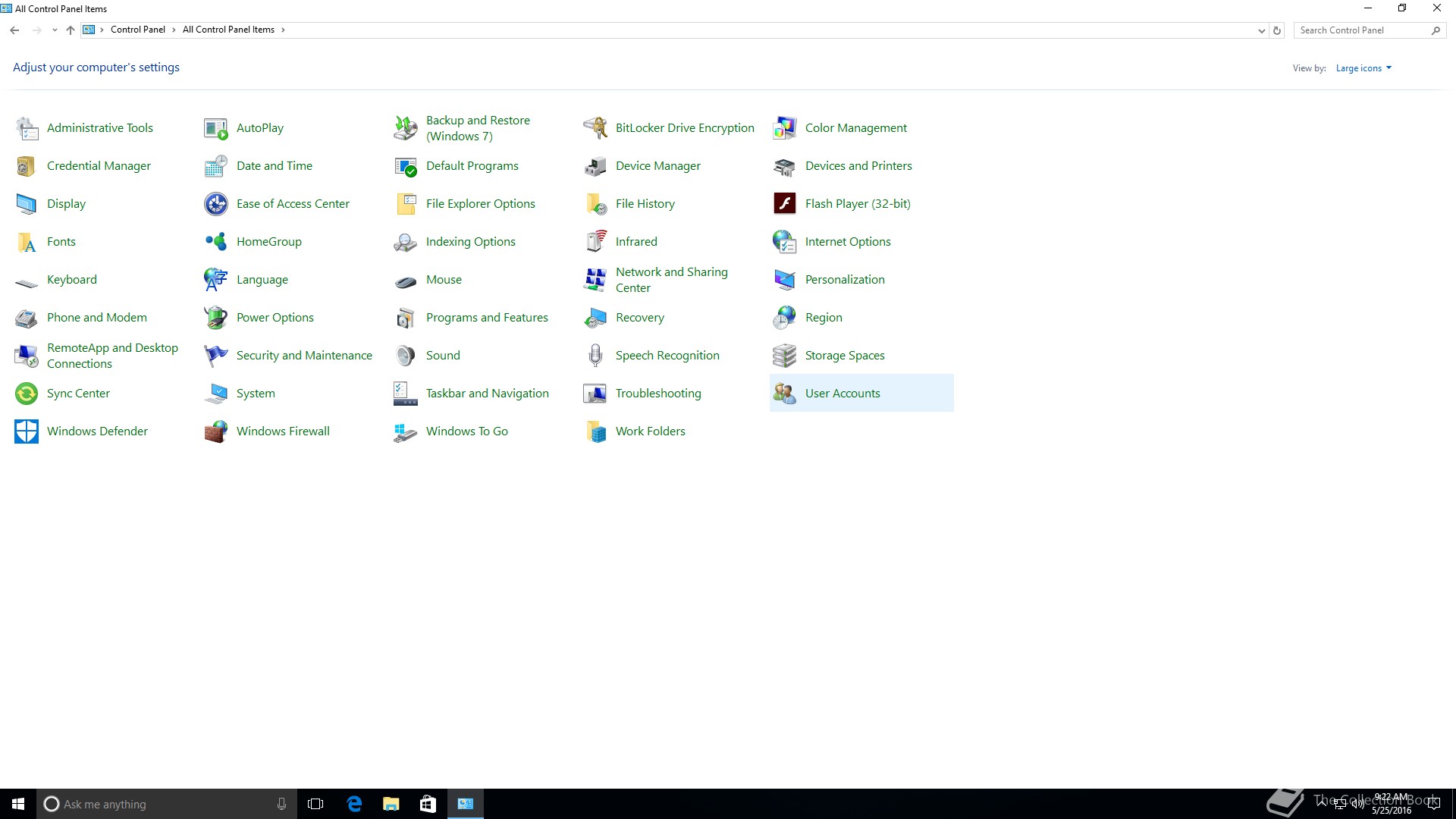Open the File History icon

pos(595,204)
